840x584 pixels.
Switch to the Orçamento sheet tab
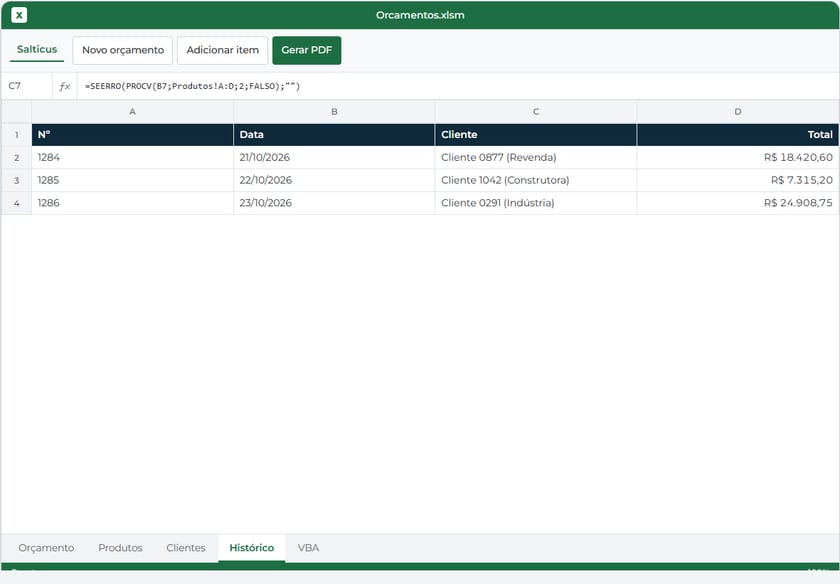[46, 548]
